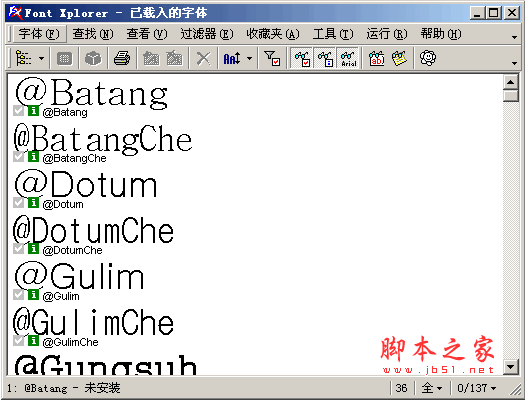Open the 字体(F) menu
The width and height of the screenshot is (525, 400).
(x=39, y=34)
